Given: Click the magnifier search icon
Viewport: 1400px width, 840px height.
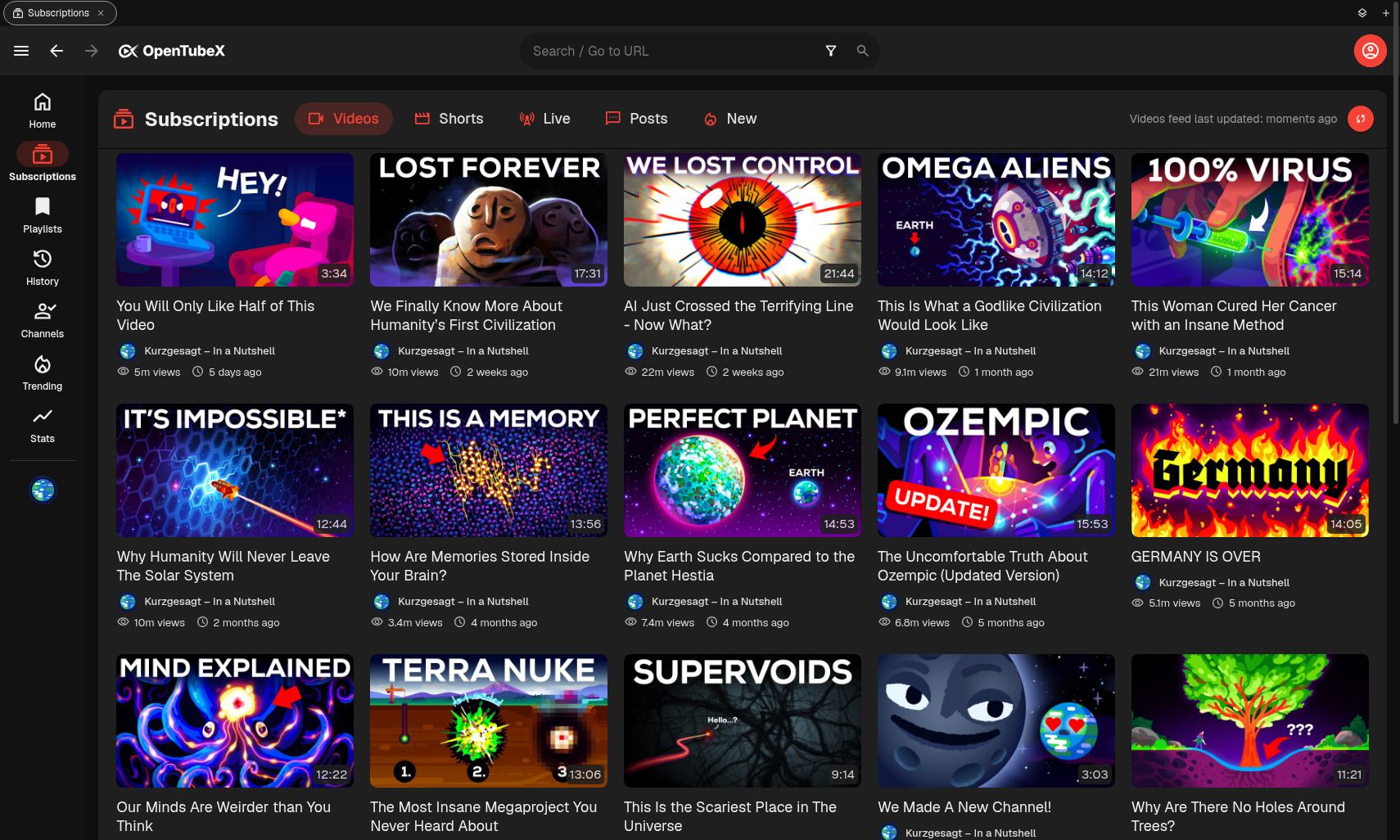Looking at the screenshot, I should [x=862, y=51].
